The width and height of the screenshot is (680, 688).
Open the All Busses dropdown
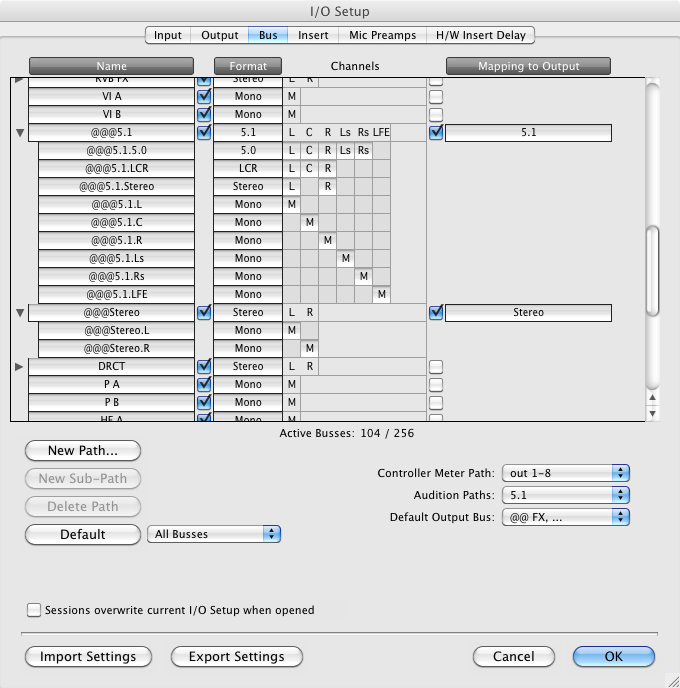pos(214,534)
